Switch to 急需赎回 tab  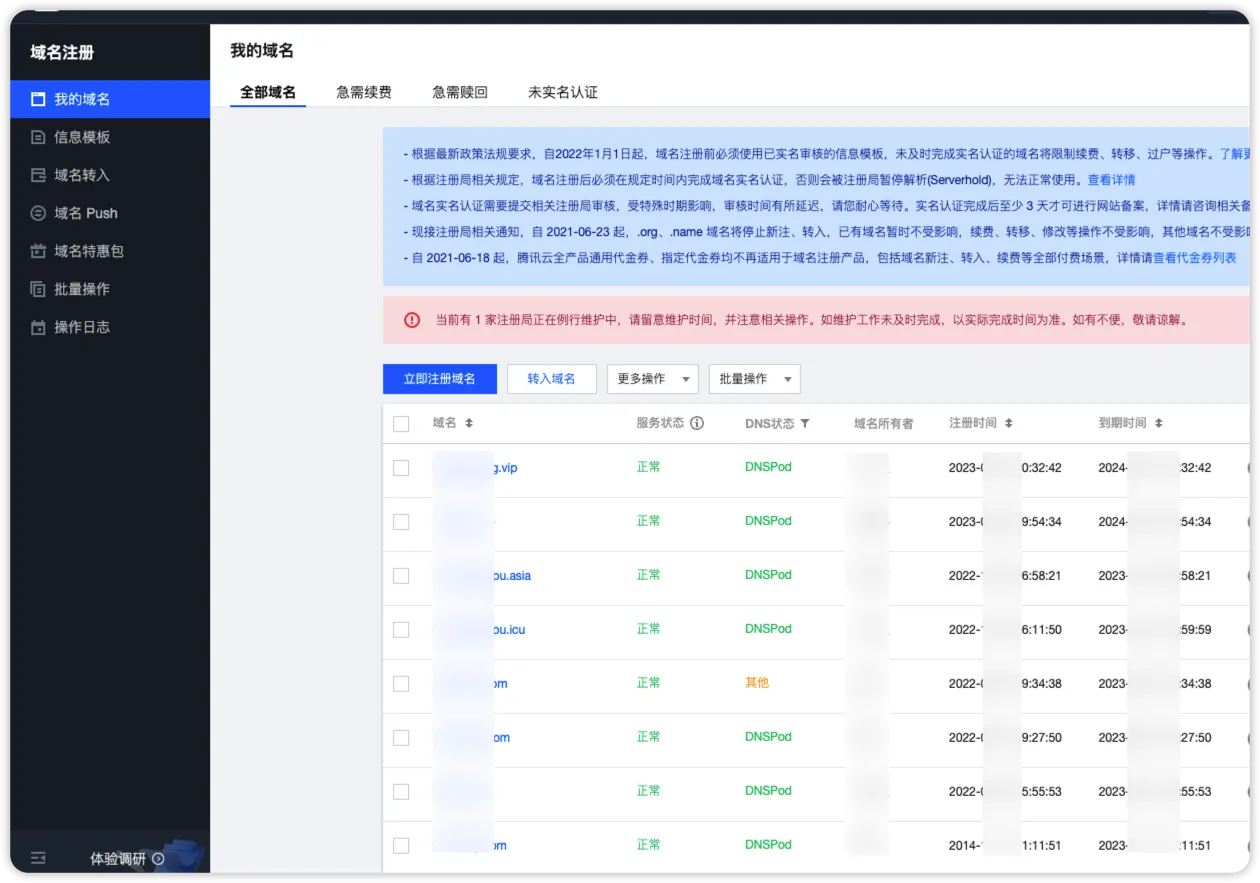[x=460, y=92]
